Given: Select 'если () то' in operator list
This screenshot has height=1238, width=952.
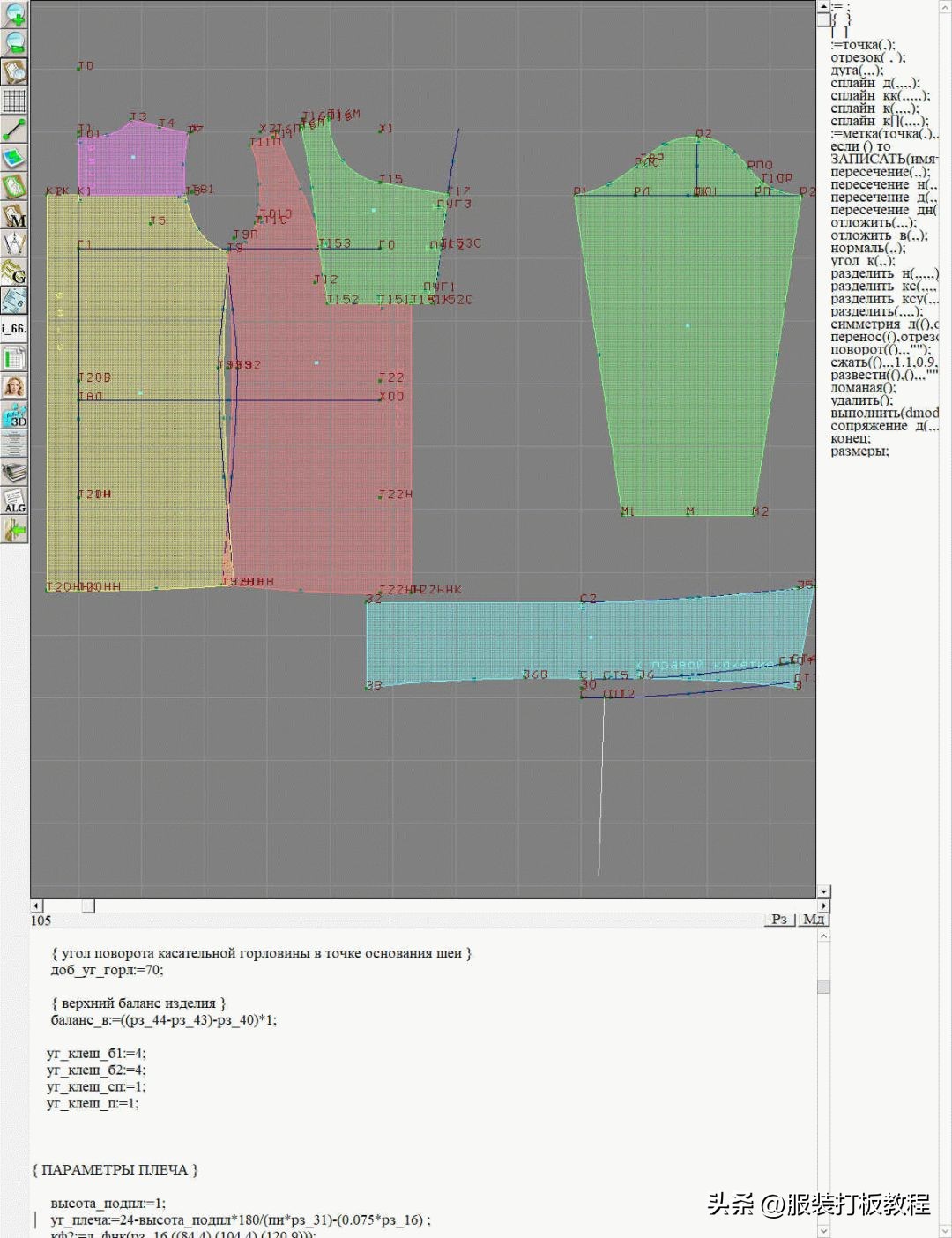Looking at the screenshot, I should click(x=860, y=146).
